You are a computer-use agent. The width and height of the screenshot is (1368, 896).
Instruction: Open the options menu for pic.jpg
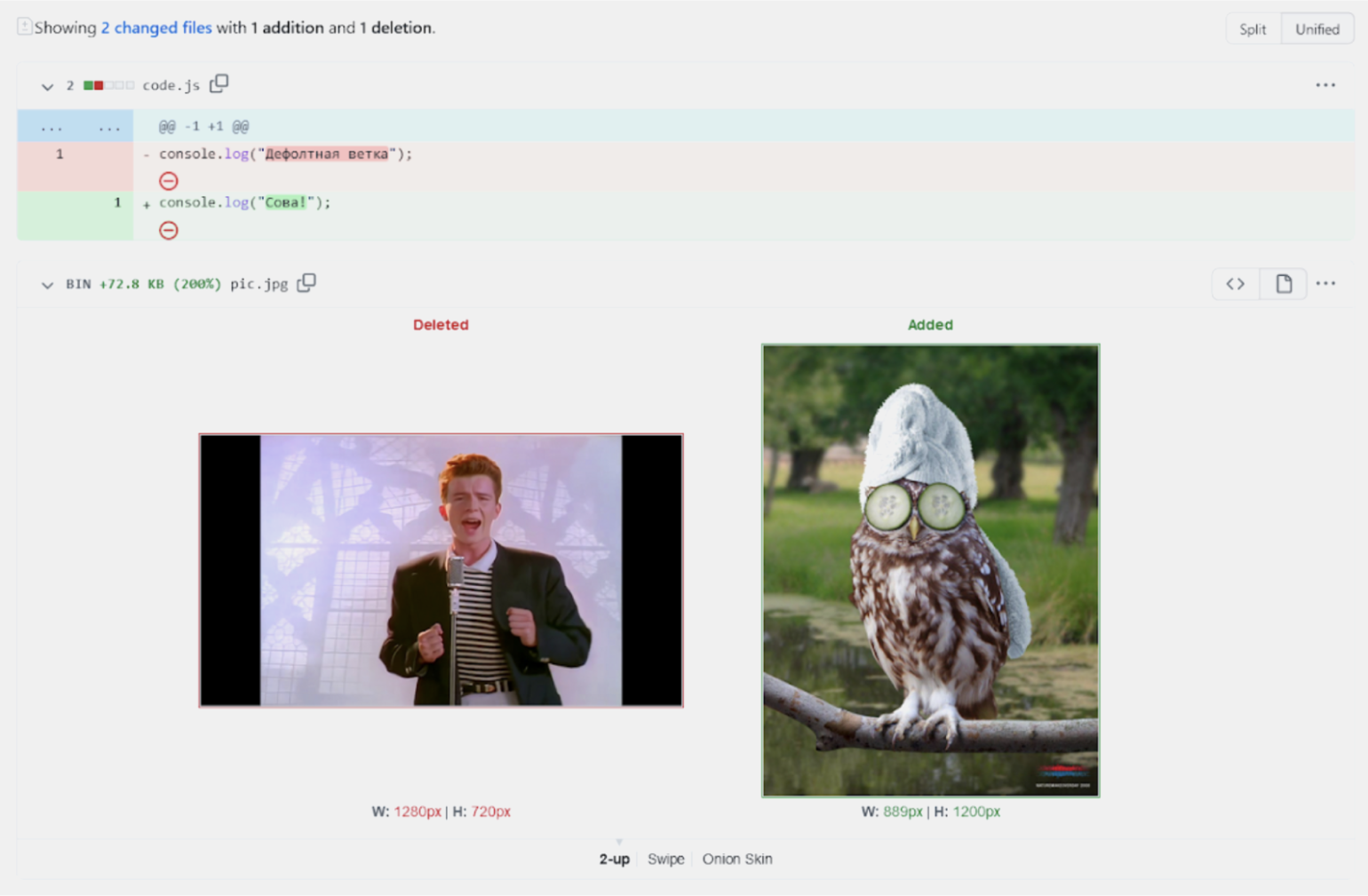point(1324,283)
